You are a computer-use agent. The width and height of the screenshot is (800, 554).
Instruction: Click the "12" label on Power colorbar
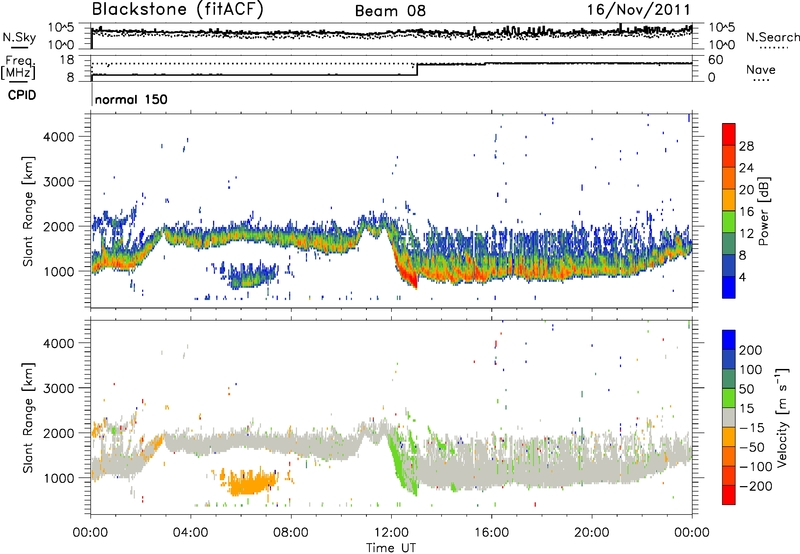(x=746, y=234)
